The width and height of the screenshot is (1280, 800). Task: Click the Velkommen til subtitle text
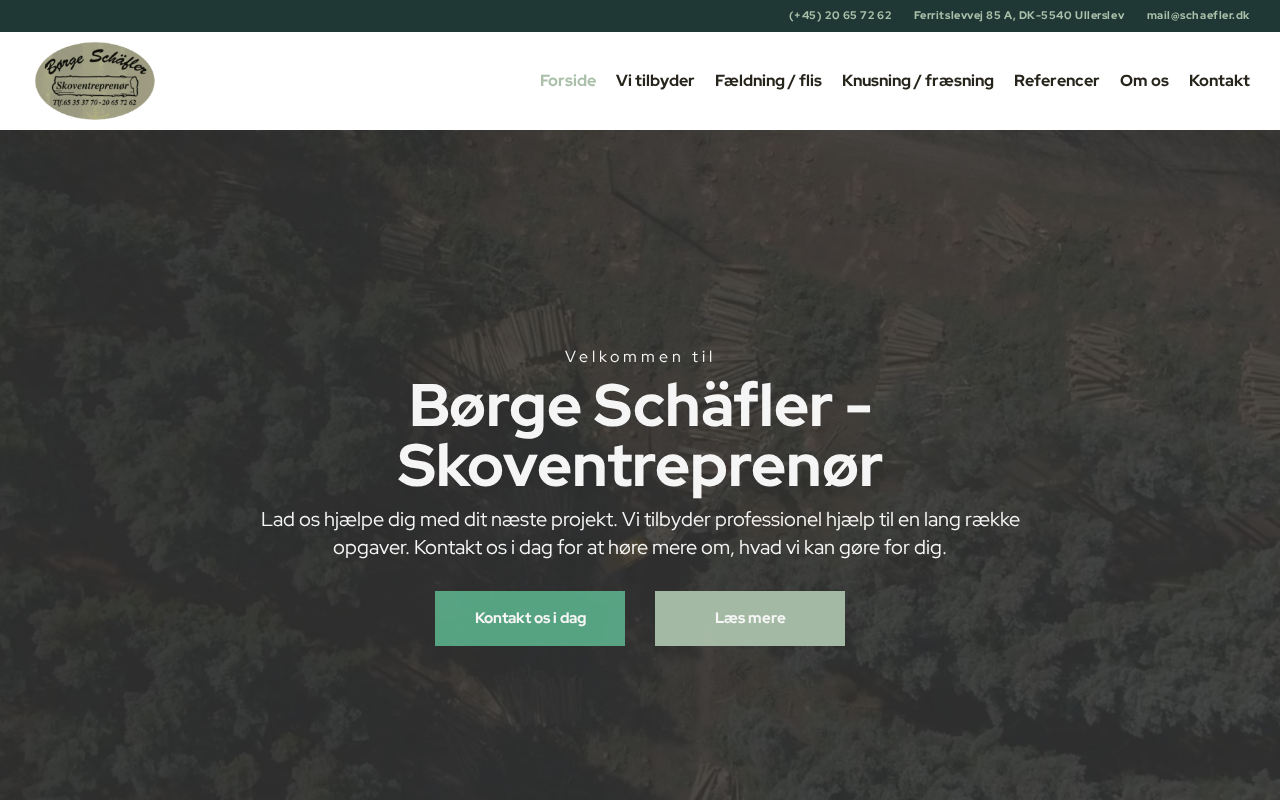(x=640, y=357)
